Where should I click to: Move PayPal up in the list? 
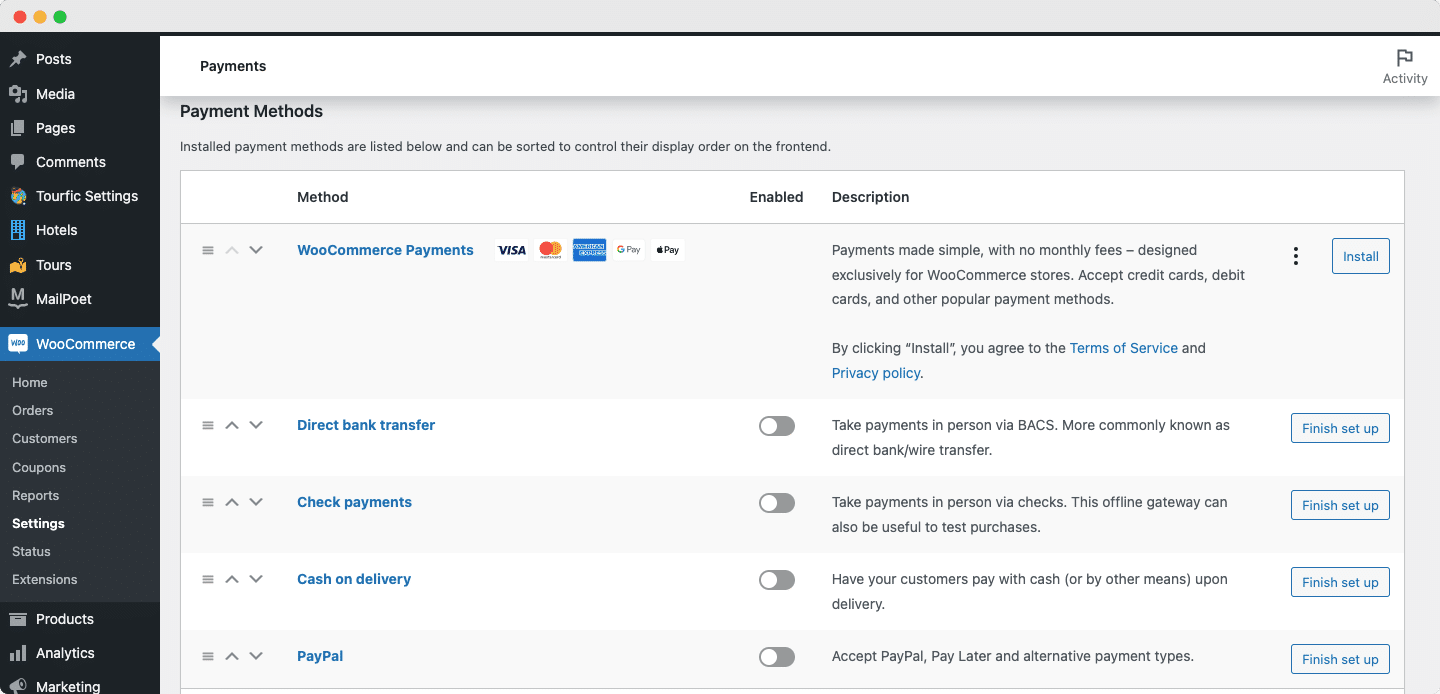tap(232, 656)
